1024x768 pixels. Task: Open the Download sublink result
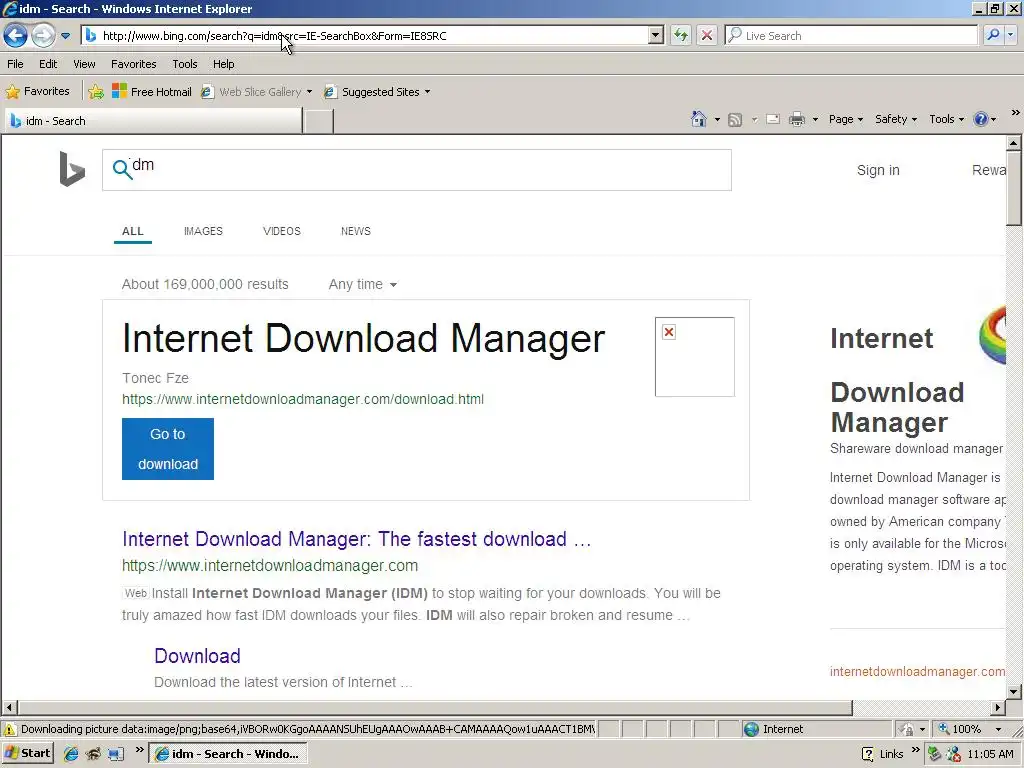(197, 656)
